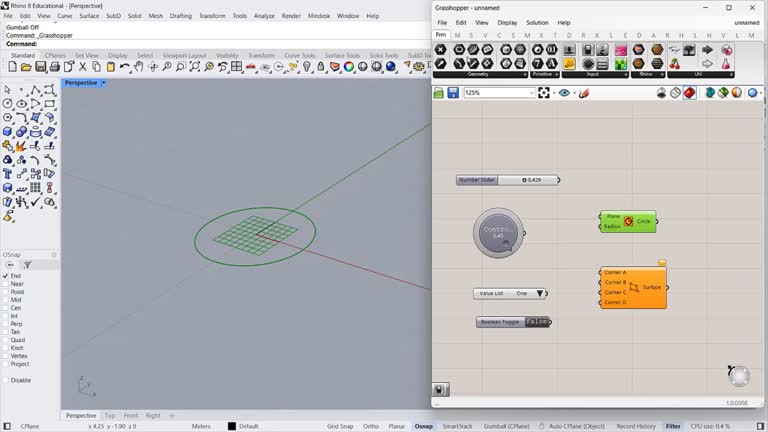Click the Circle component on the canvas
Viewport: 768px width, 432px height.
click(x=628, y=221)
